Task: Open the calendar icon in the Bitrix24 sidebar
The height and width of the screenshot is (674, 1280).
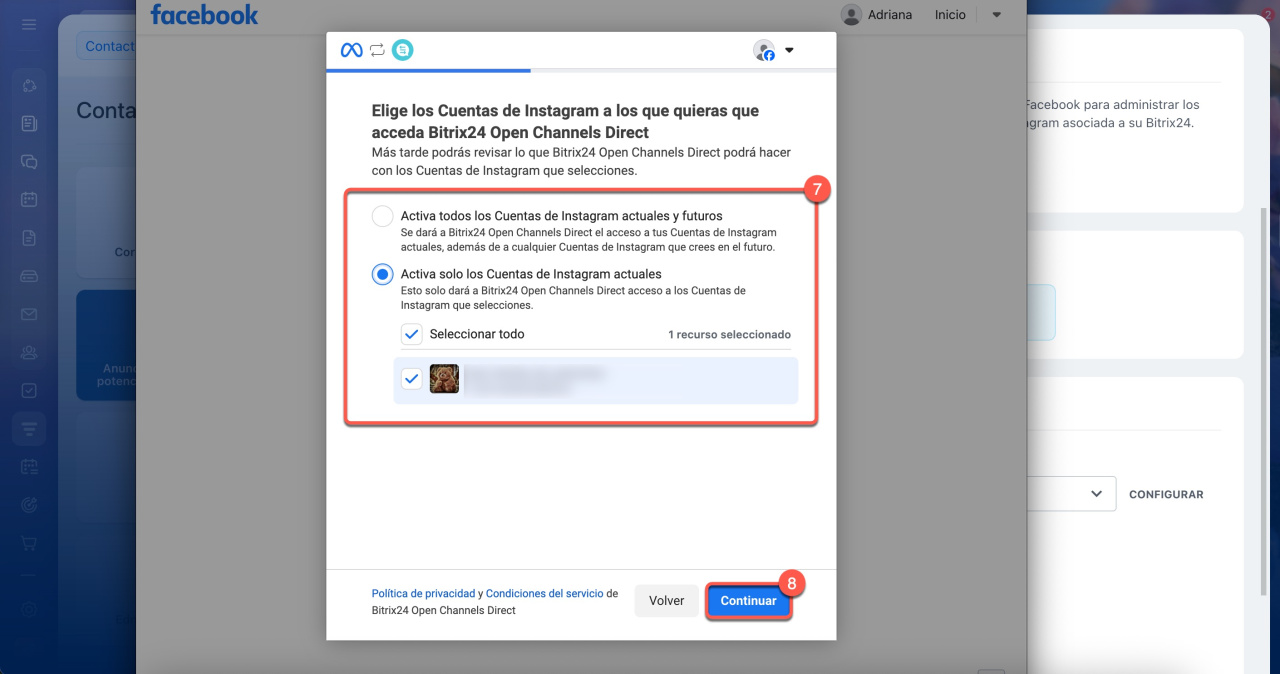Action: [29, 199]
